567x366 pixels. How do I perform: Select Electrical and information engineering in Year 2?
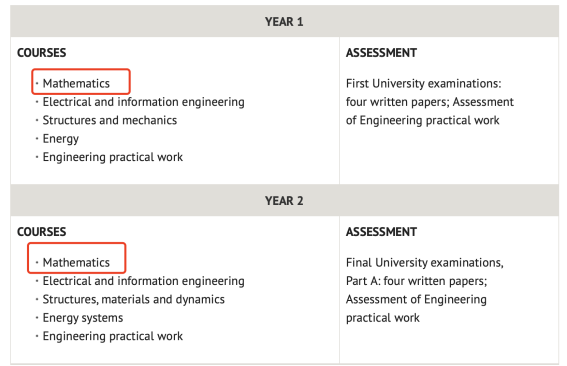point(144,281)
